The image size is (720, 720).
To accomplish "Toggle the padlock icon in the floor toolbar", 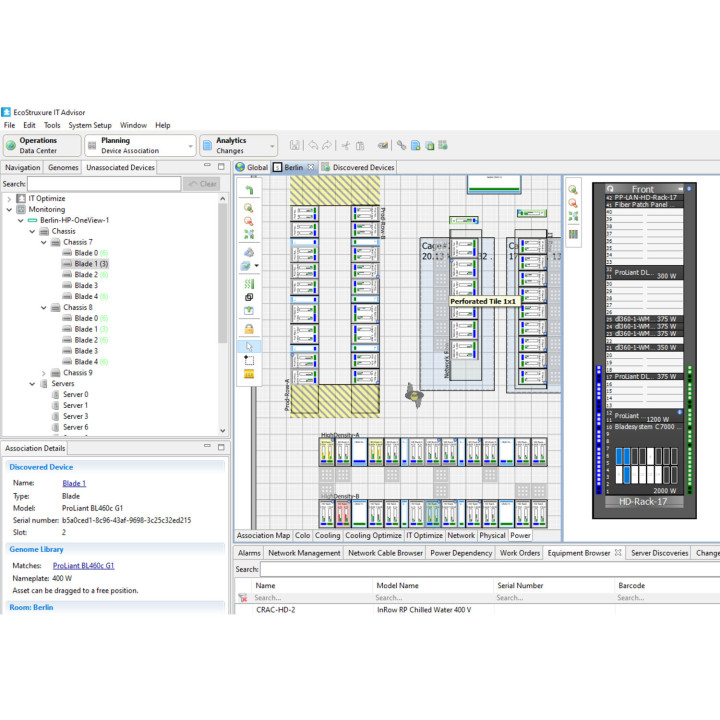I will coord(249,329).
